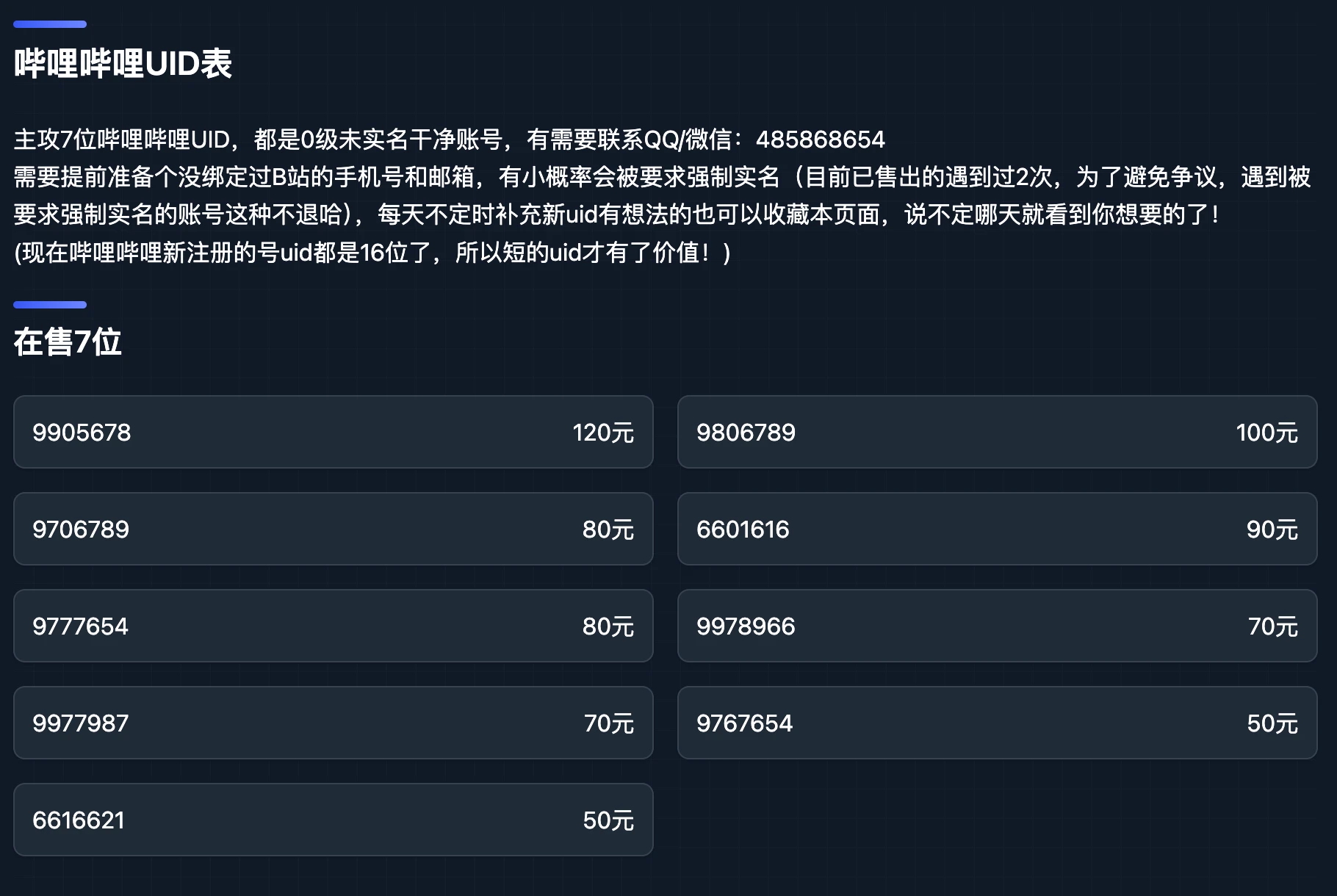
Task: Click the 9767654 UID listing card
Action: [x=997, y=723]
